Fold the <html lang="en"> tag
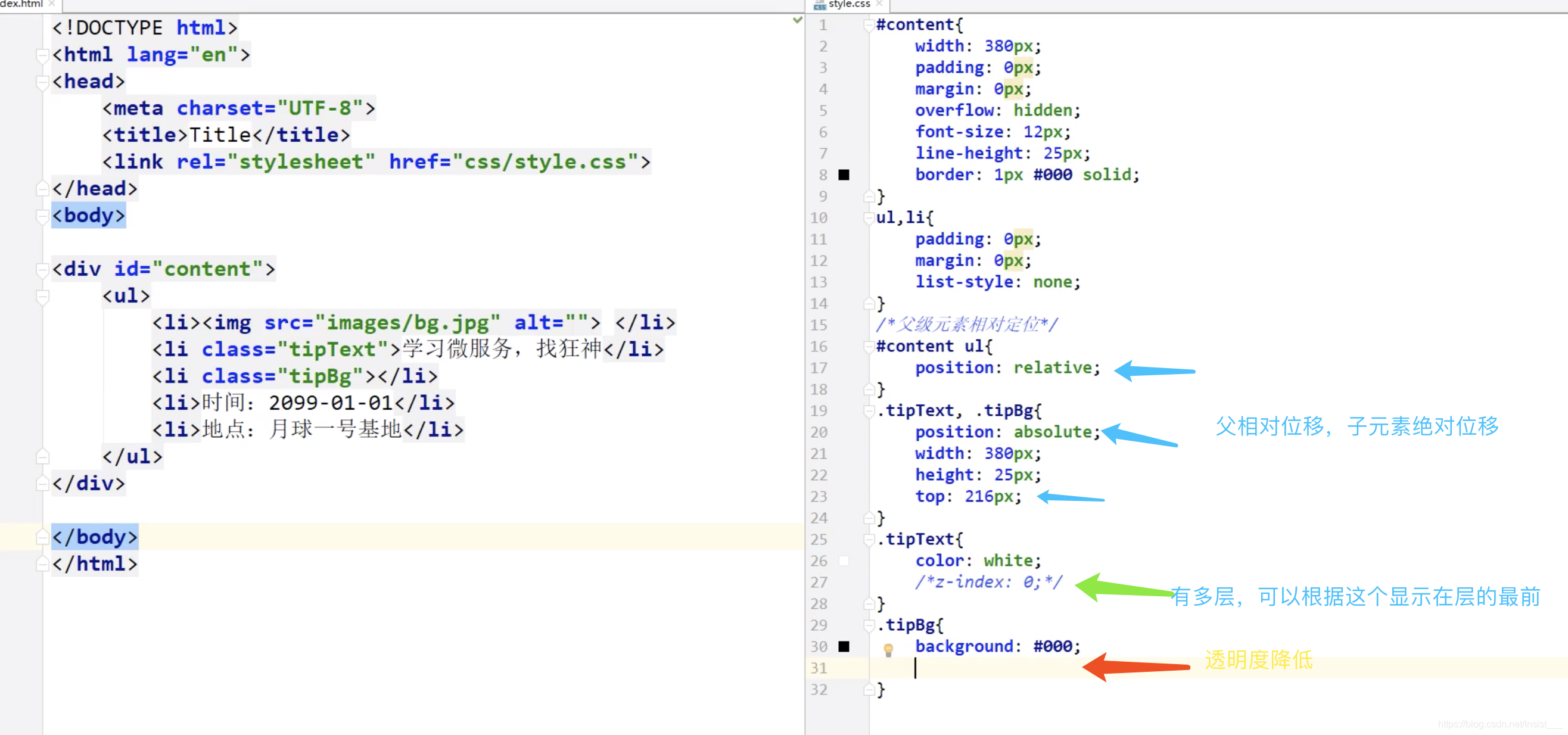 point(43,55)
